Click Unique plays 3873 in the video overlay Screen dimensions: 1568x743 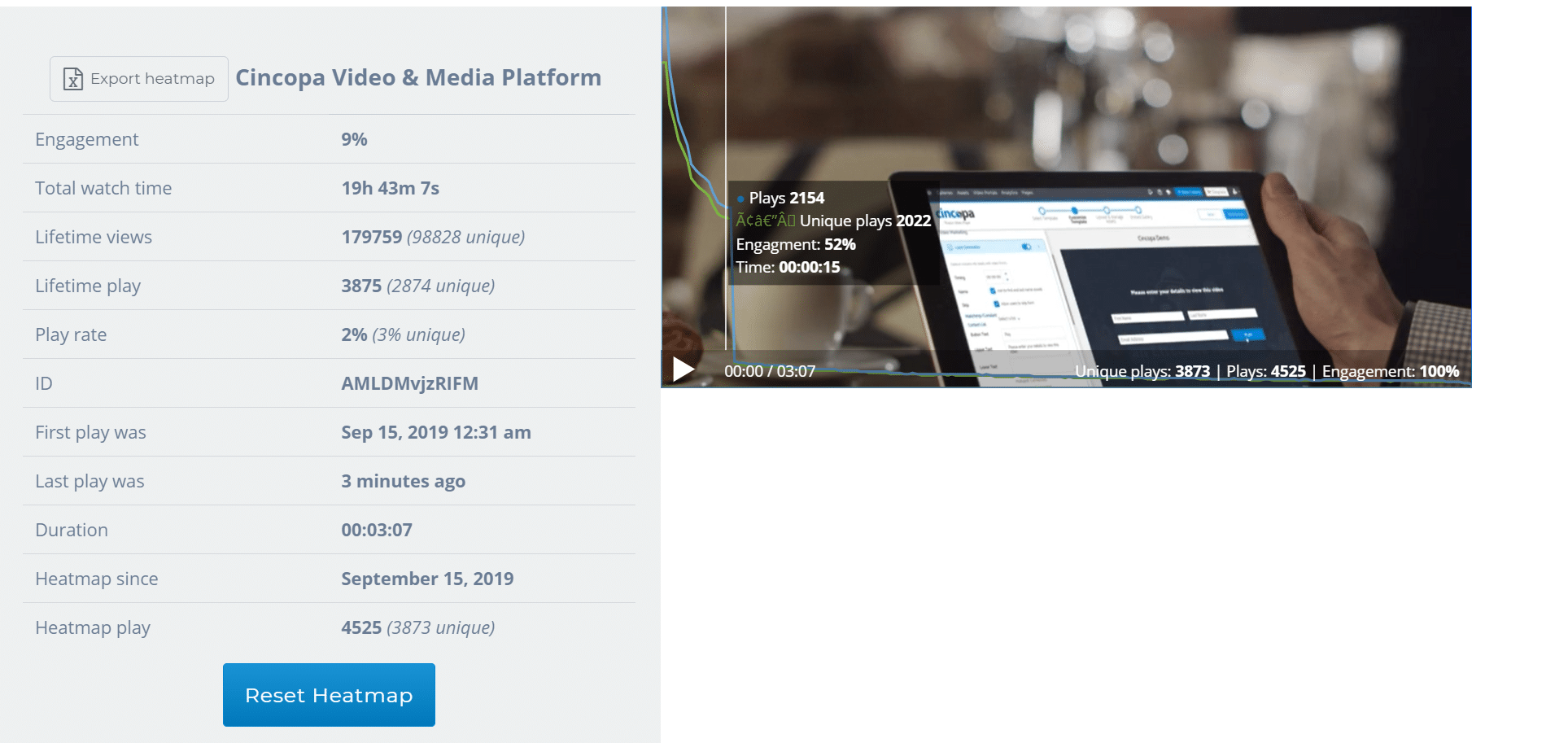1142,371
